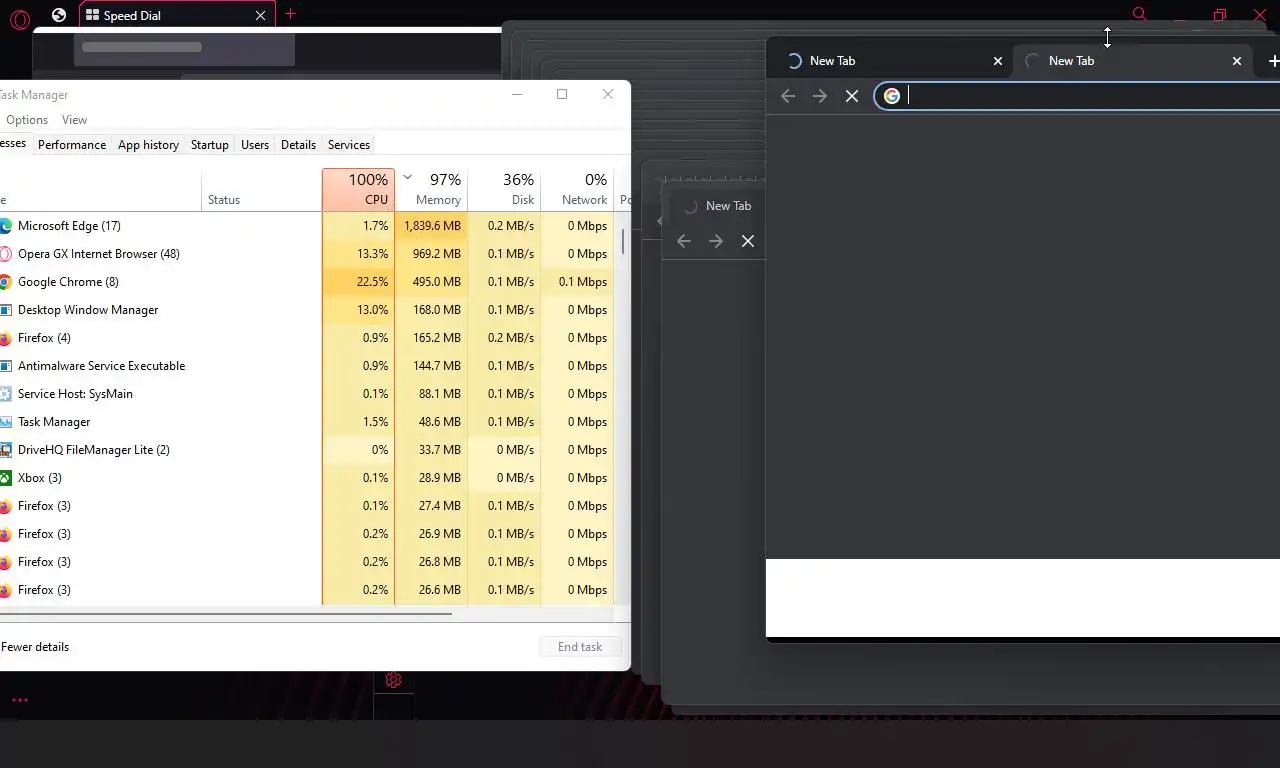Click the Opera GX Internet Browser process icon

pos(5,254)
